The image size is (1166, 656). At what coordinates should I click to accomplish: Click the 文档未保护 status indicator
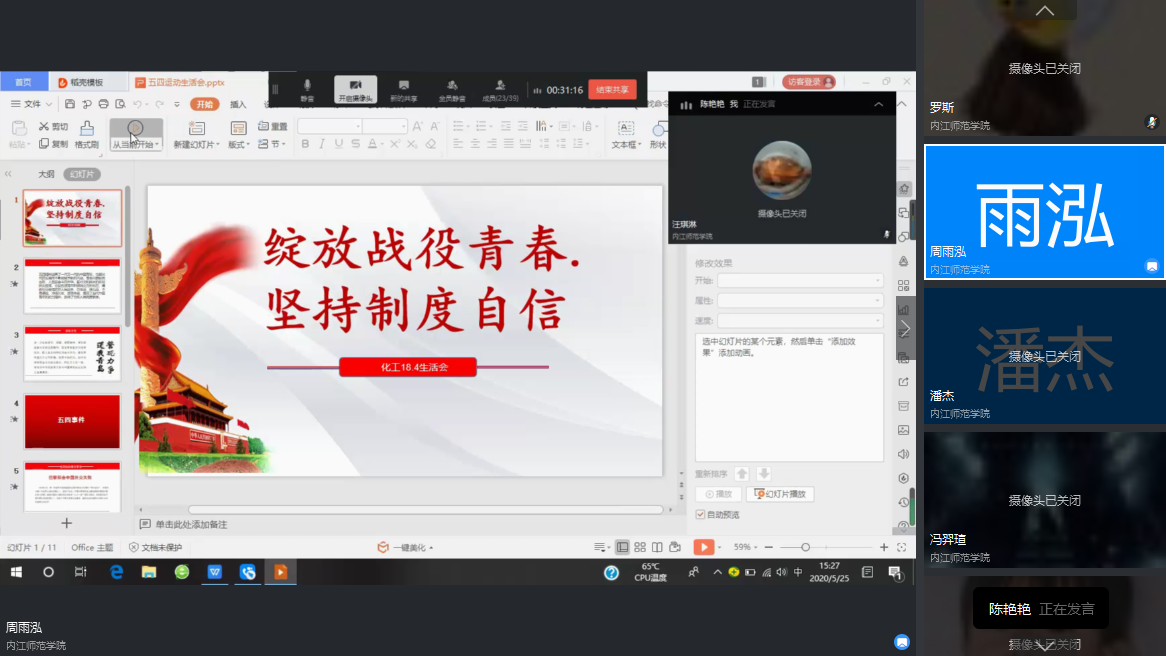155,547
